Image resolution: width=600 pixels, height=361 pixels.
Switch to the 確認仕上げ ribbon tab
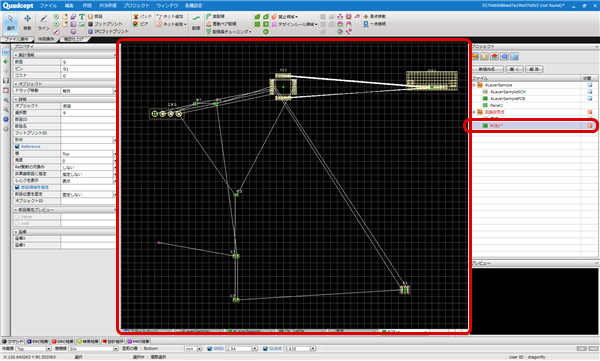[x=73, y=39]
